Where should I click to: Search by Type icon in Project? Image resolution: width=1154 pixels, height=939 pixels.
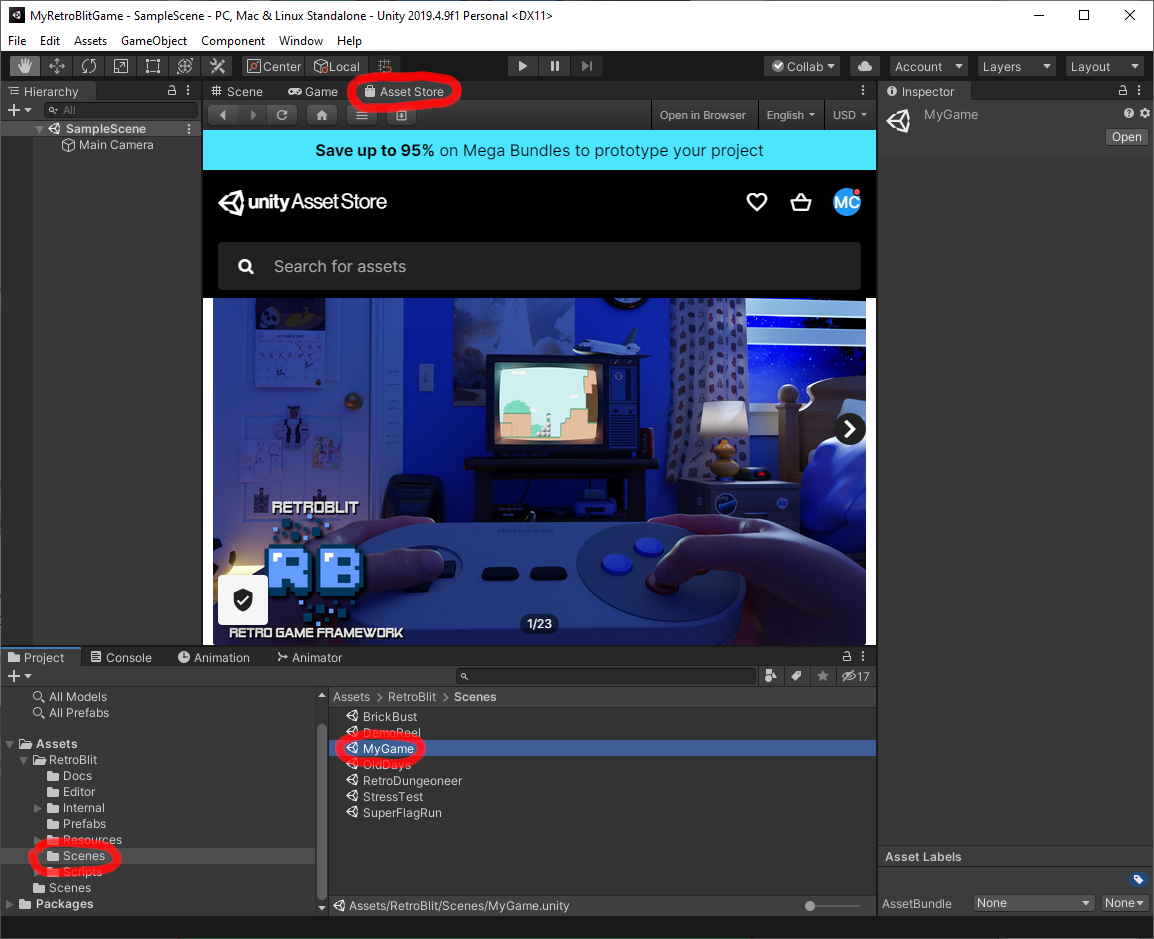(x=771, y=676)
